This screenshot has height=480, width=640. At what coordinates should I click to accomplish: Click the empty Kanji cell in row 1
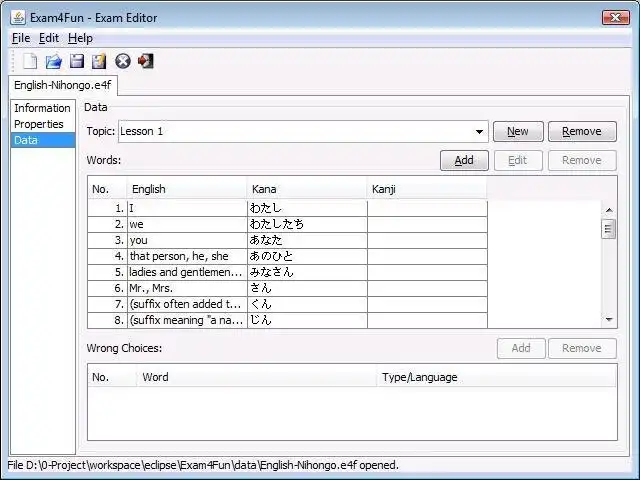click(x=427, y=209)
